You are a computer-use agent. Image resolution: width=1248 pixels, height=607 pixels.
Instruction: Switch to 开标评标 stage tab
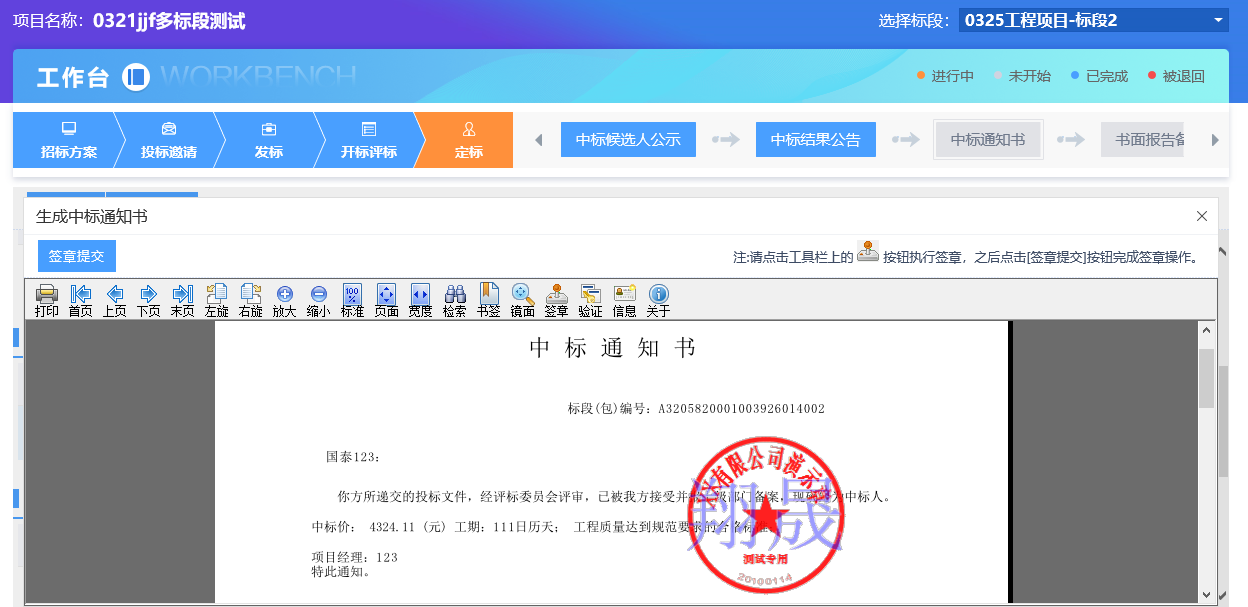click(368, 140)
